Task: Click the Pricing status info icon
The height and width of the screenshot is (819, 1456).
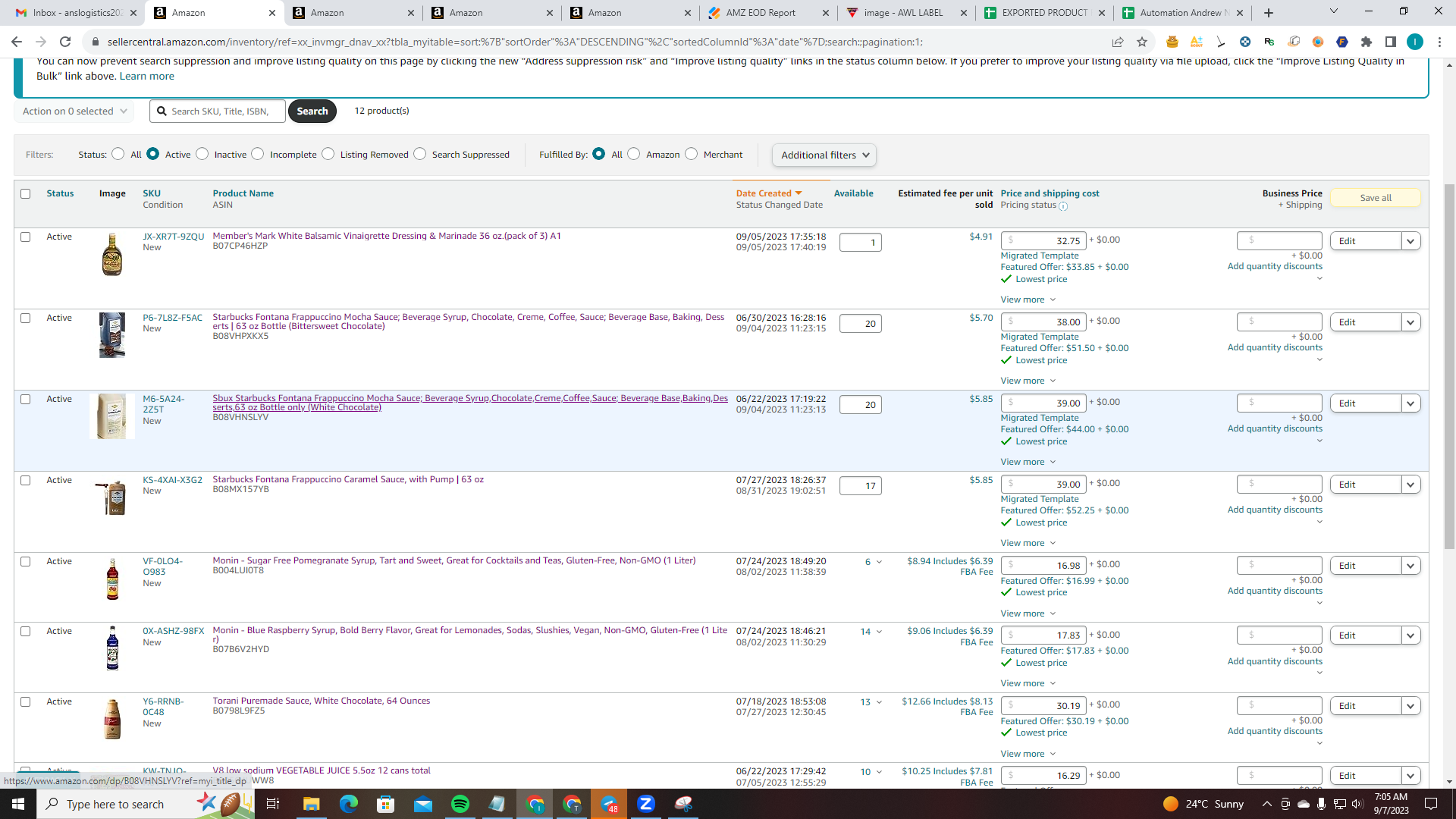Action: [1063, 206]
